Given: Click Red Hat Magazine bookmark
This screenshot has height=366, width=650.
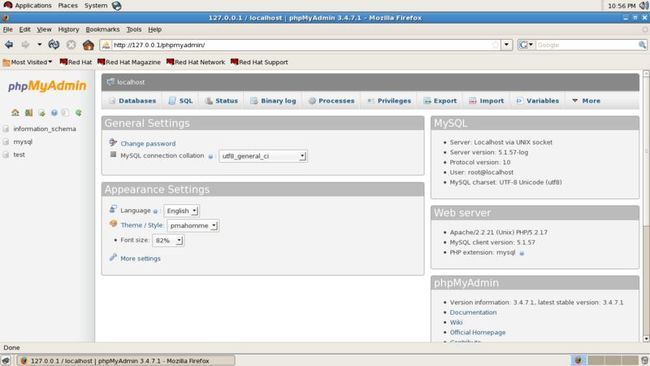Looking at the screenshot, I should coord(129,62).
